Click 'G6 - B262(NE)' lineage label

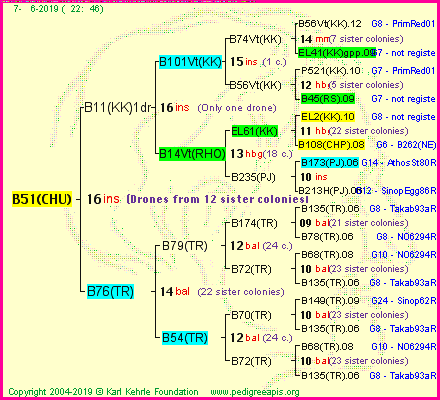(406, 145)
